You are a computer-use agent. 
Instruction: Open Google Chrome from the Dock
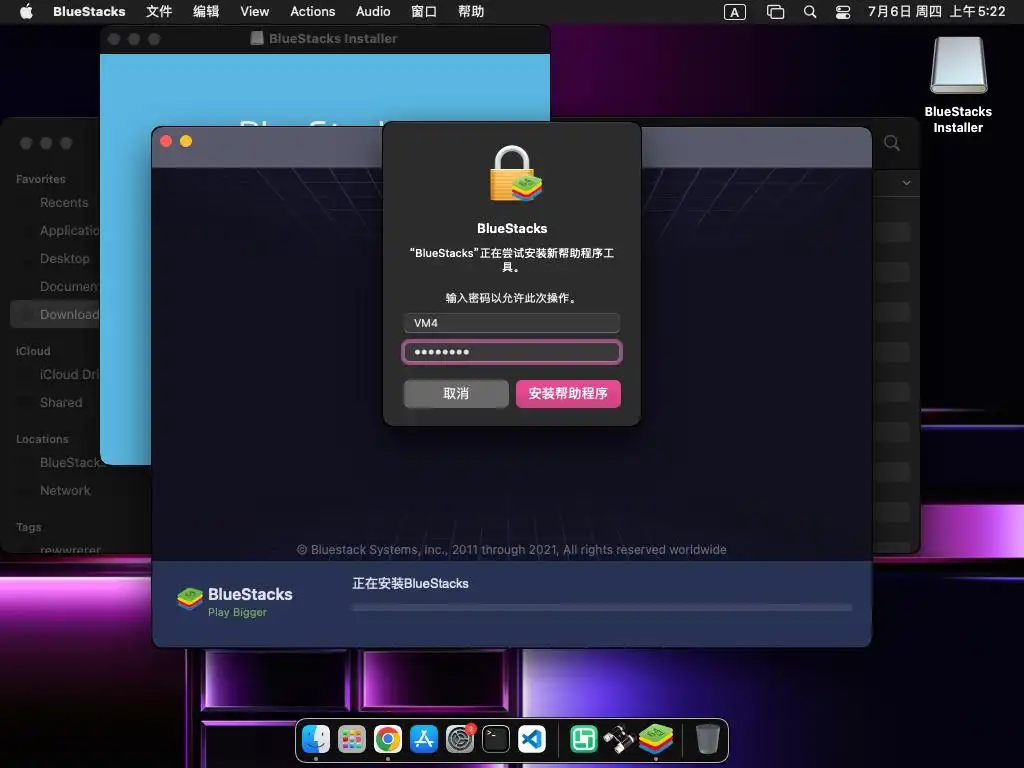point(388,739)
